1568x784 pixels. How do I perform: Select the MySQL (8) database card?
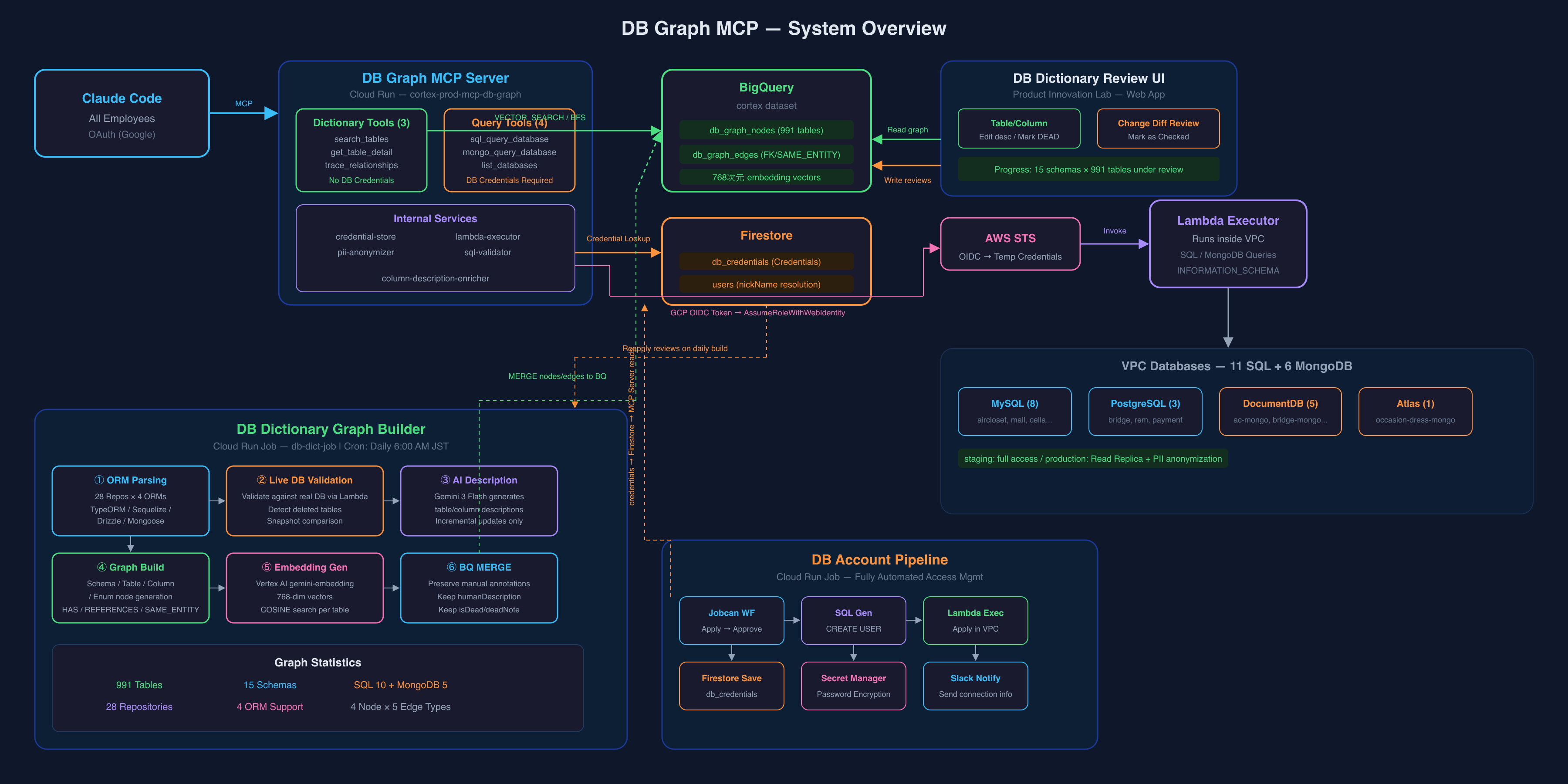click(1014, 412)
